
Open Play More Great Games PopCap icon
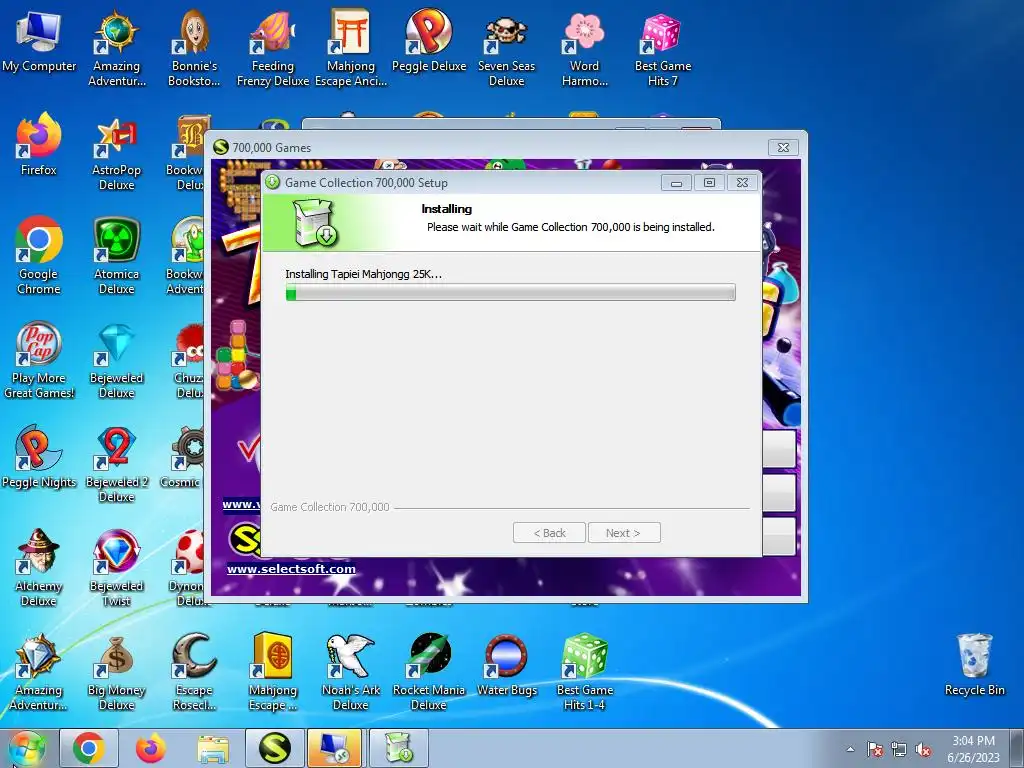pyautogui.click(x=39, y=360)
